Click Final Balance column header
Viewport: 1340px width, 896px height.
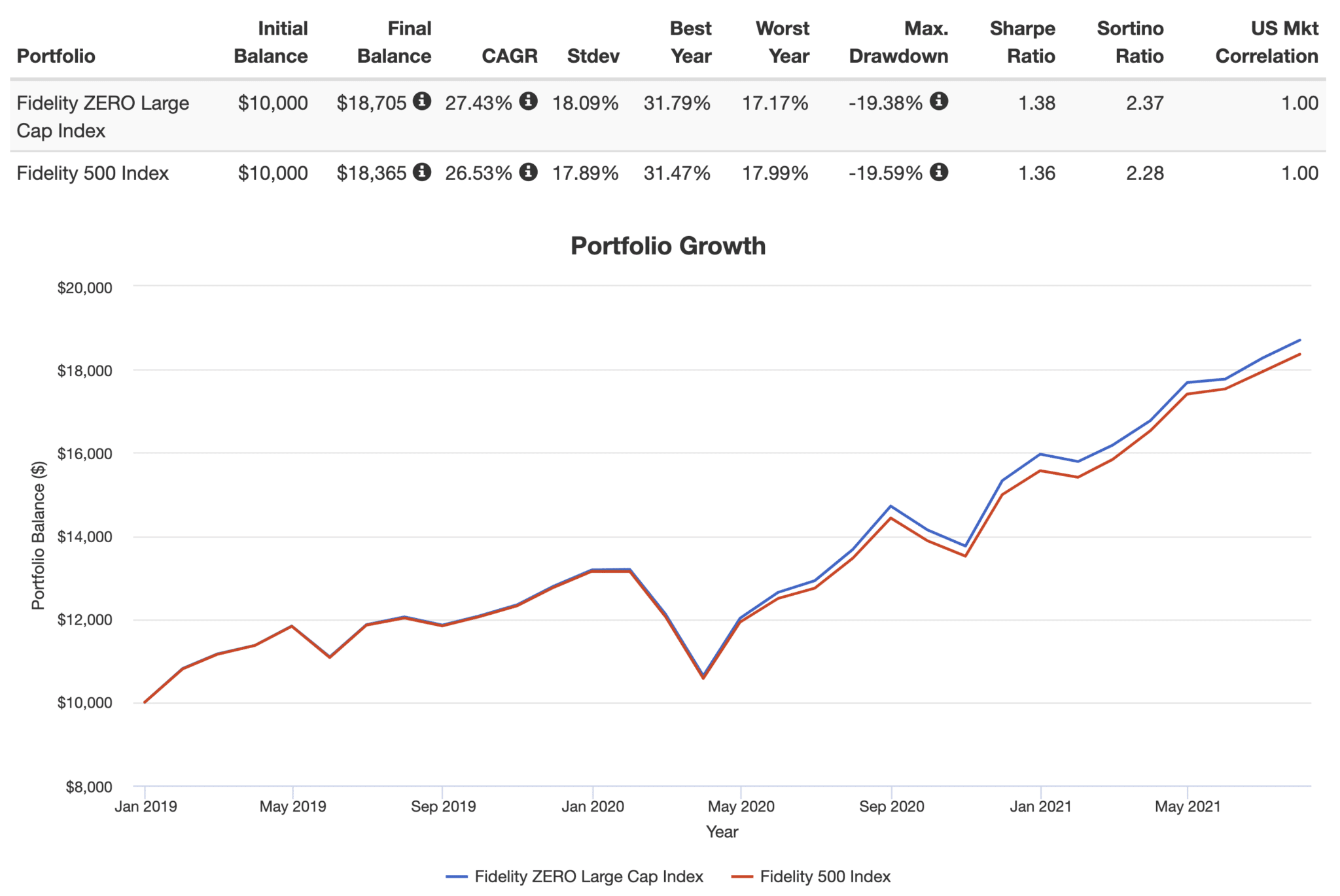[x=394, y=43]
